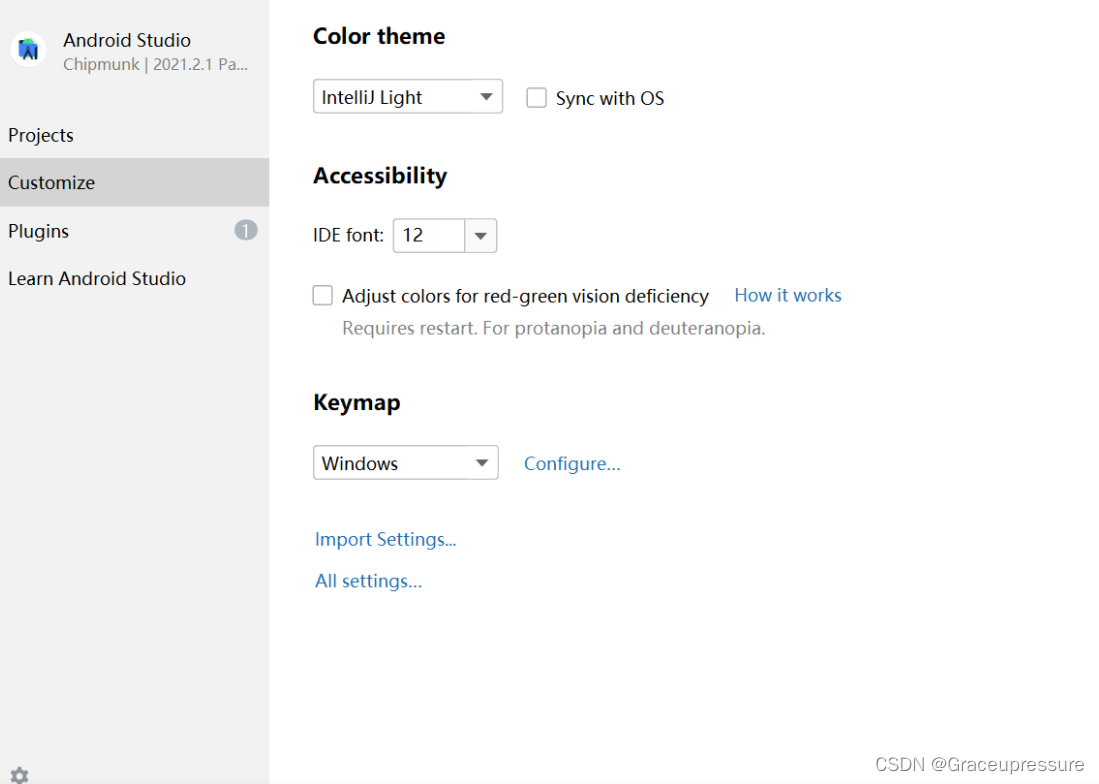Viewport: 1099px width, 784px height.
Task: Select the Customize tab
Action: coord(135,182)
